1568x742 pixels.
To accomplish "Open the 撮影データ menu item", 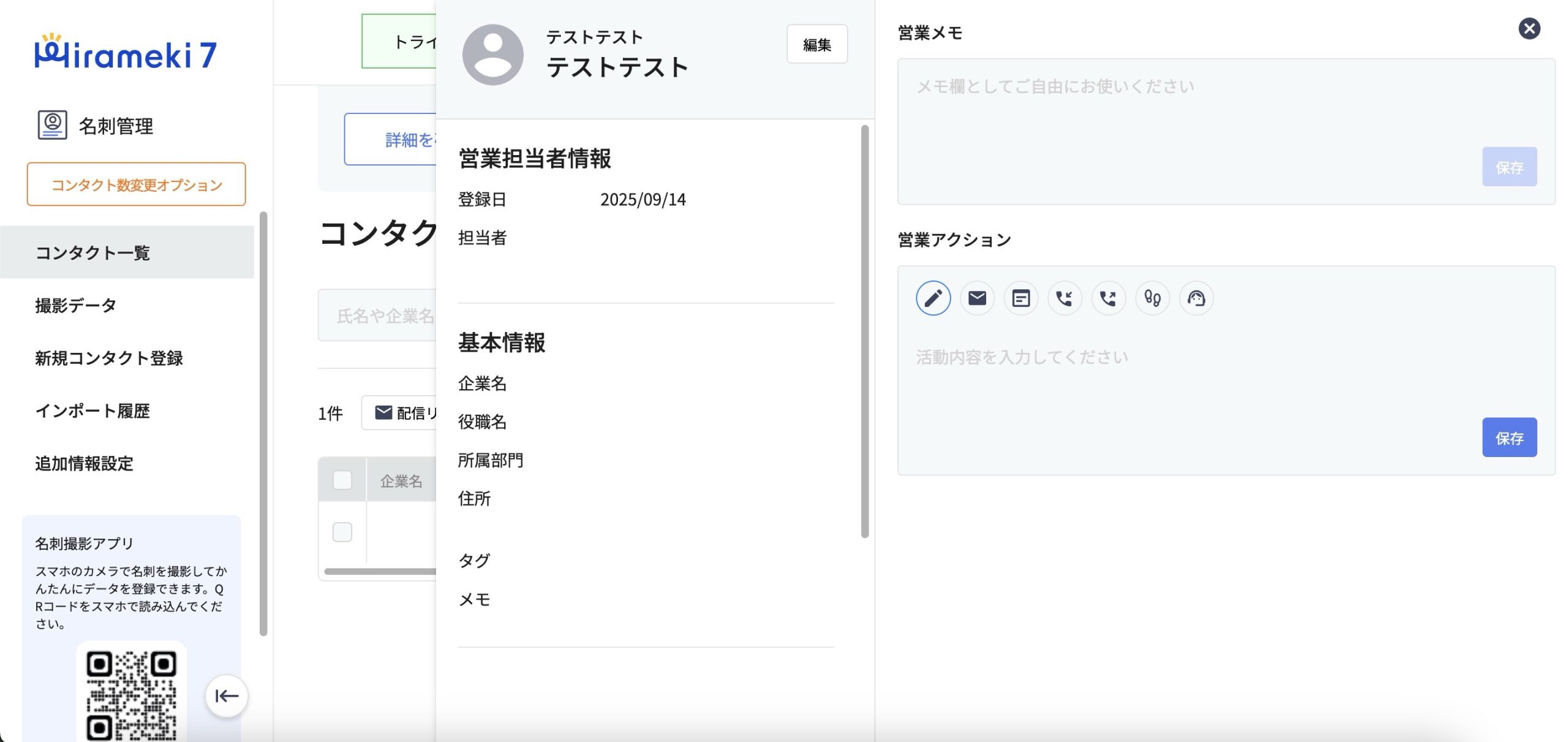I will pyautogui.click(x=76, y=305).
